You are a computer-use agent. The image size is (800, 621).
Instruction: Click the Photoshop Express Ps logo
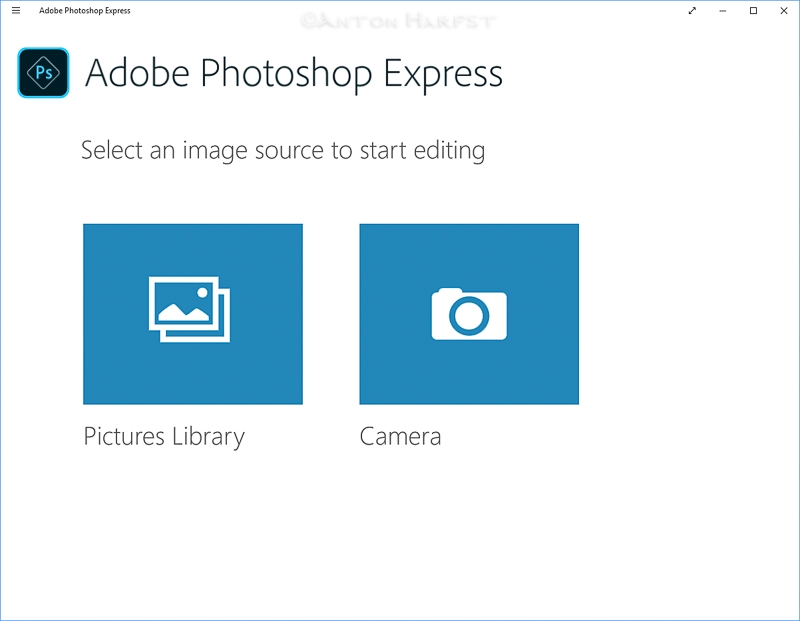point(43,72)
